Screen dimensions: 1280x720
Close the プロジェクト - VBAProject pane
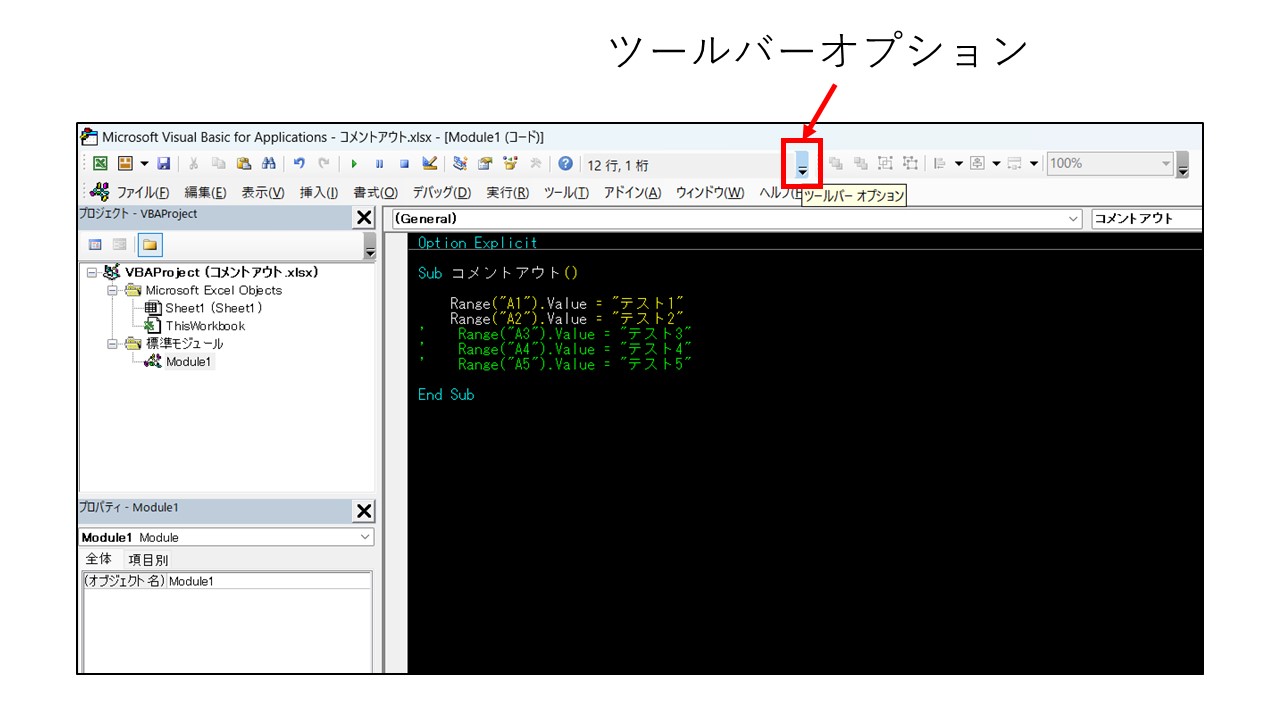(364, 218)
